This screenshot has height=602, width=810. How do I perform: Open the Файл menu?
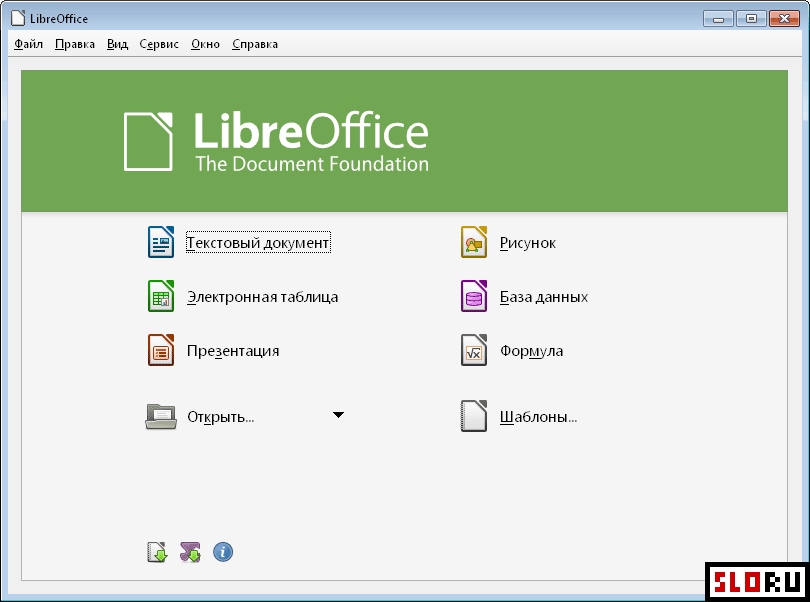click(x=28, y=44)
